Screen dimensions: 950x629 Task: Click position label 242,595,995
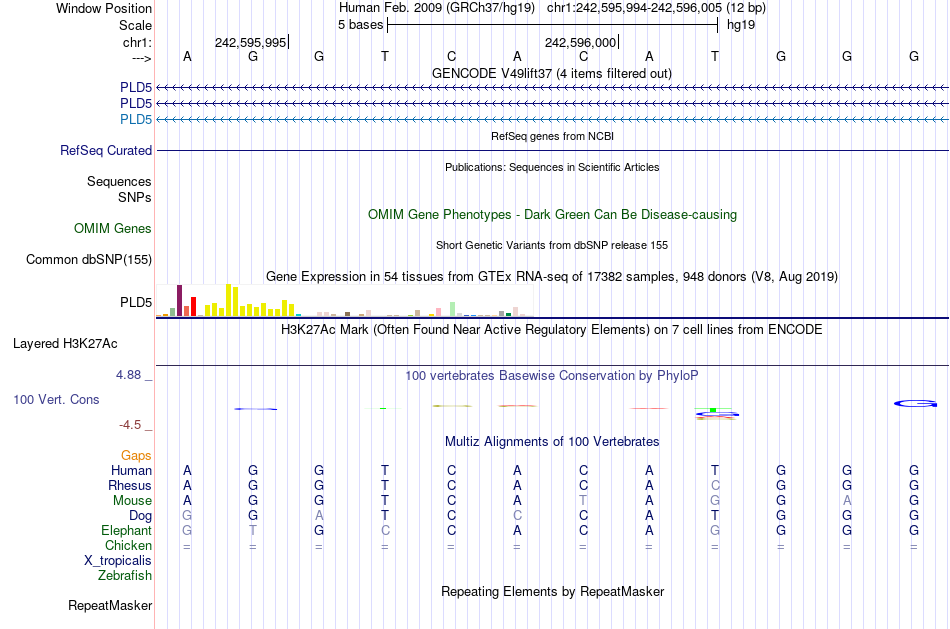250,42
